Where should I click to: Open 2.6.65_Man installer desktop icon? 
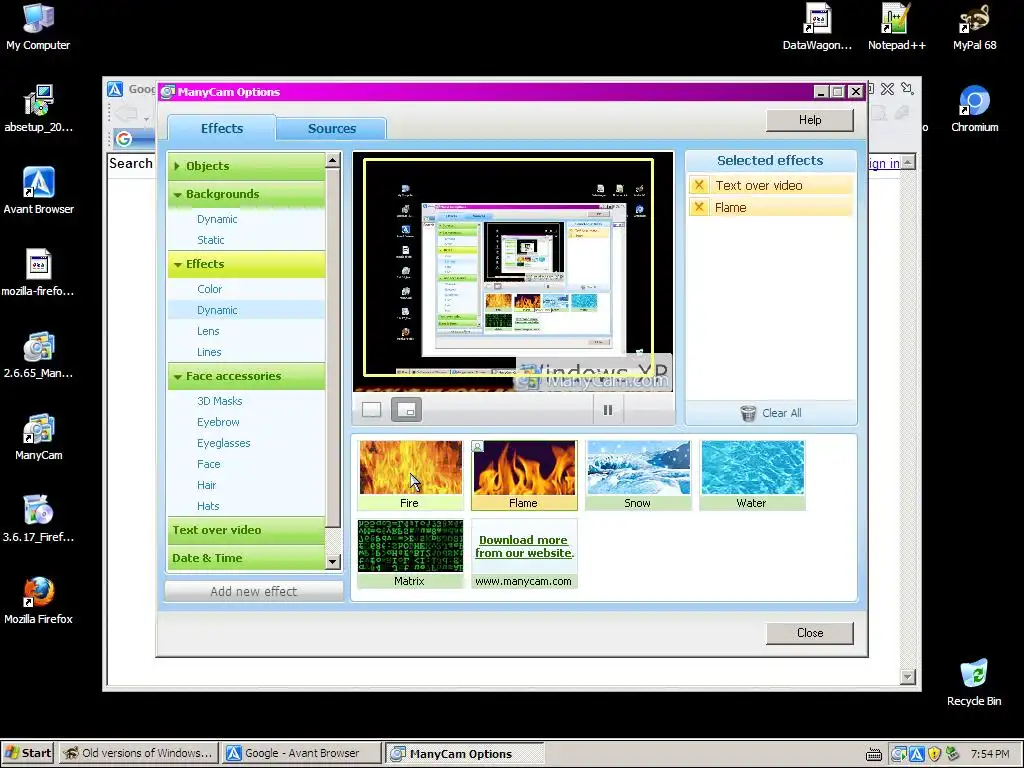pos(38,355)
